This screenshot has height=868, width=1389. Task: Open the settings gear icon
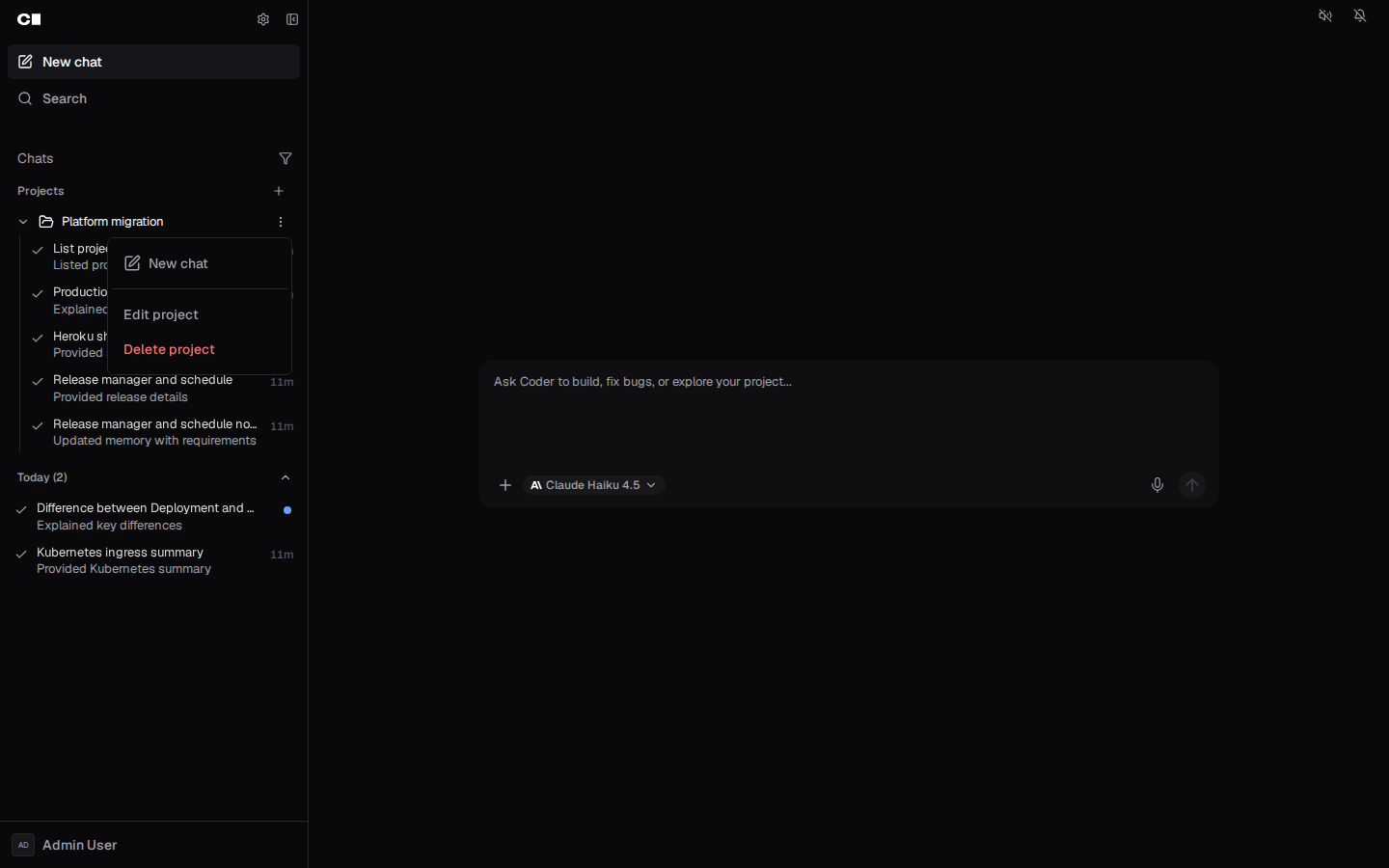click(262, 19)
